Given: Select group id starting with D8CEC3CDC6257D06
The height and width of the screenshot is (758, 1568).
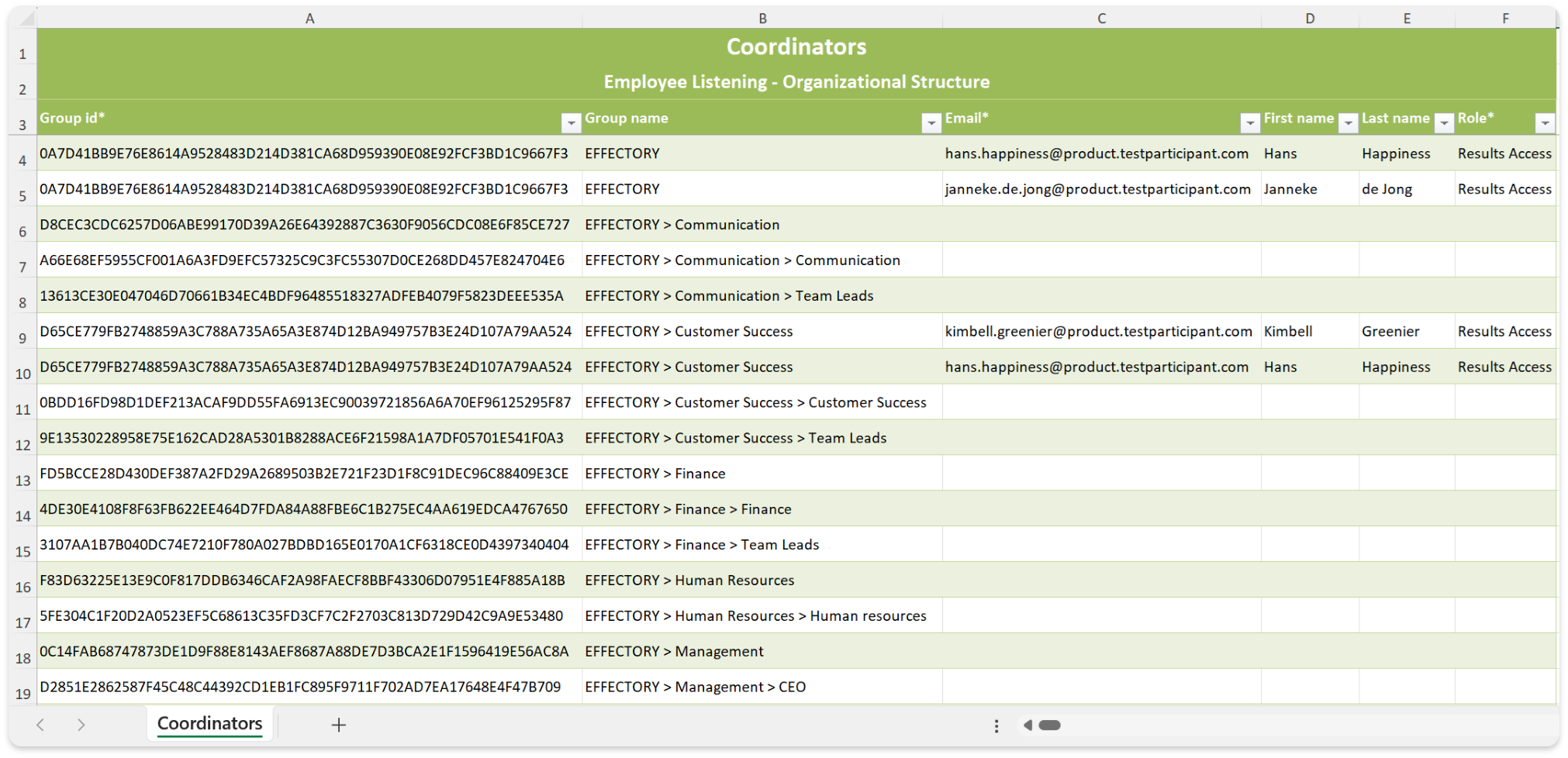Looking at the screenshot, I should (309, 225).
